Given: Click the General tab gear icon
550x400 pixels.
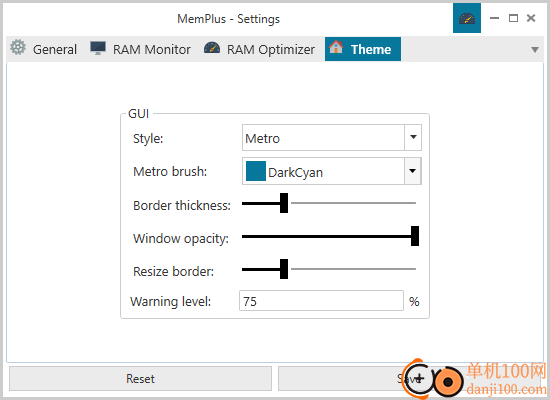Looking at the screenshot, I should (18, 47).
